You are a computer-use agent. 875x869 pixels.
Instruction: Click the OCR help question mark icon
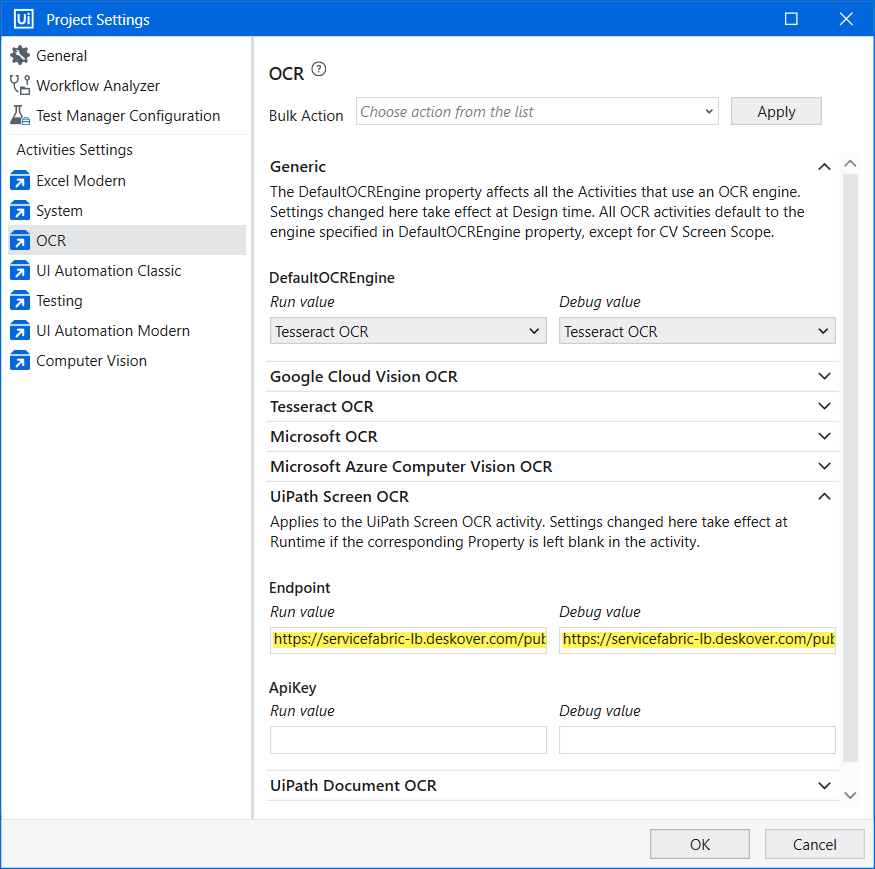319,69
